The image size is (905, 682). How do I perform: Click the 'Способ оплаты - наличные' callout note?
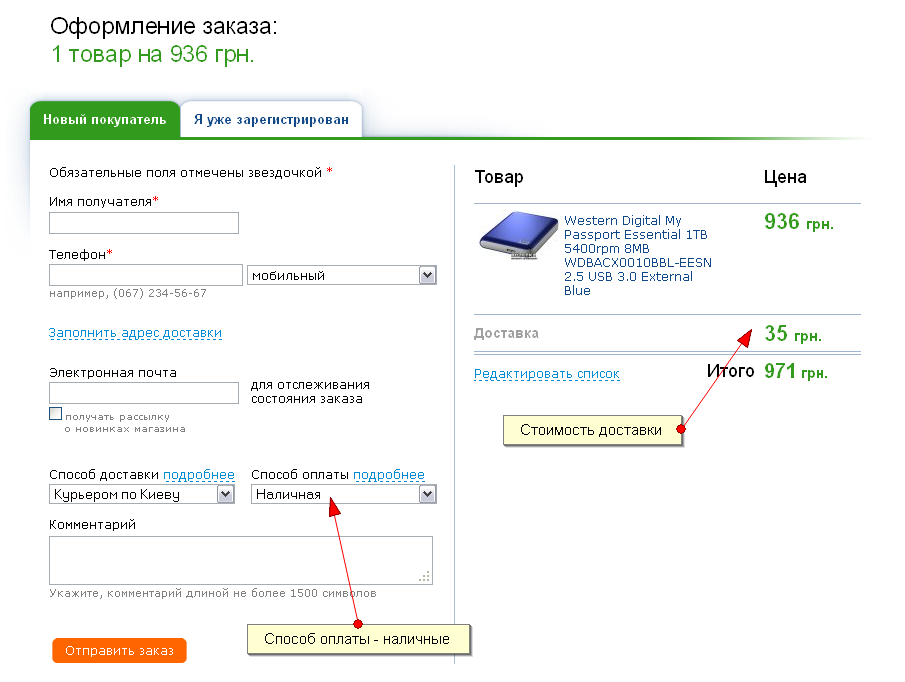(x=357, y=640)
